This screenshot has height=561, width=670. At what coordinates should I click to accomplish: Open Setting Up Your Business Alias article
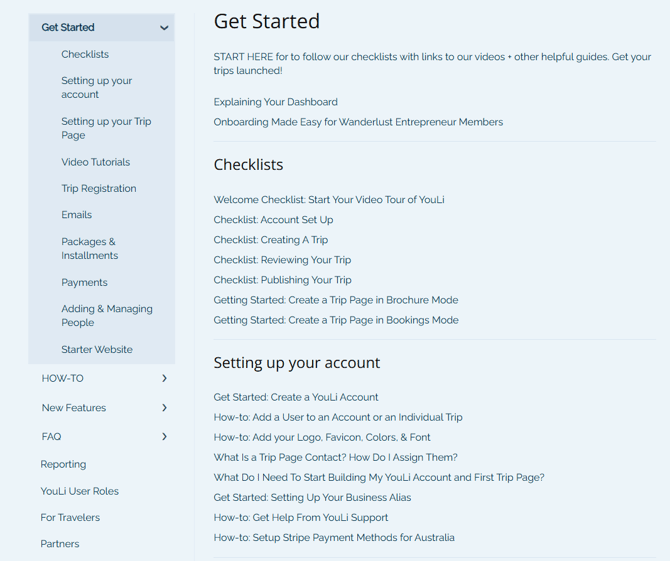[312, 497]
